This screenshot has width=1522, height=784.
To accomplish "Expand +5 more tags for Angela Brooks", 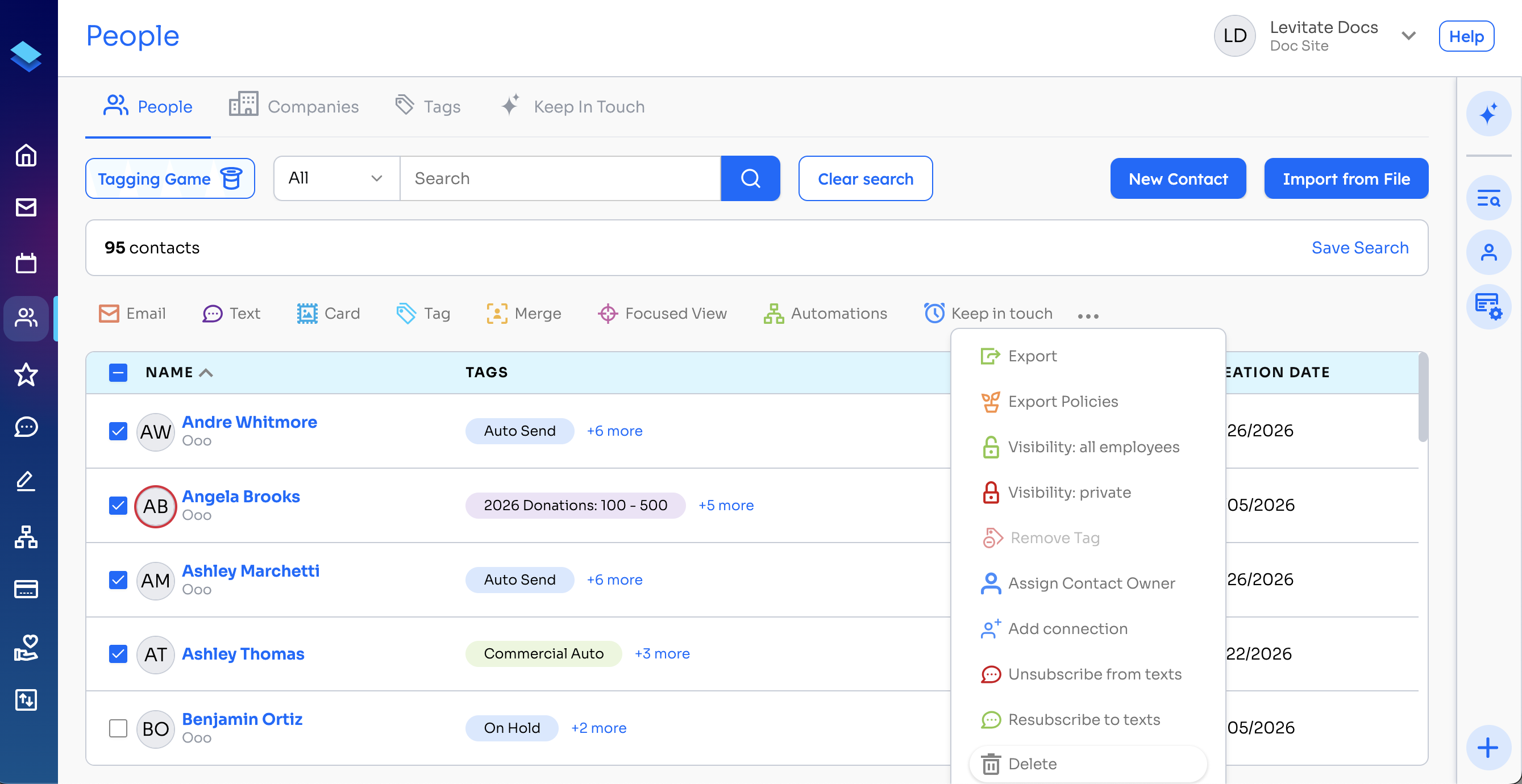I will [726, 506].
